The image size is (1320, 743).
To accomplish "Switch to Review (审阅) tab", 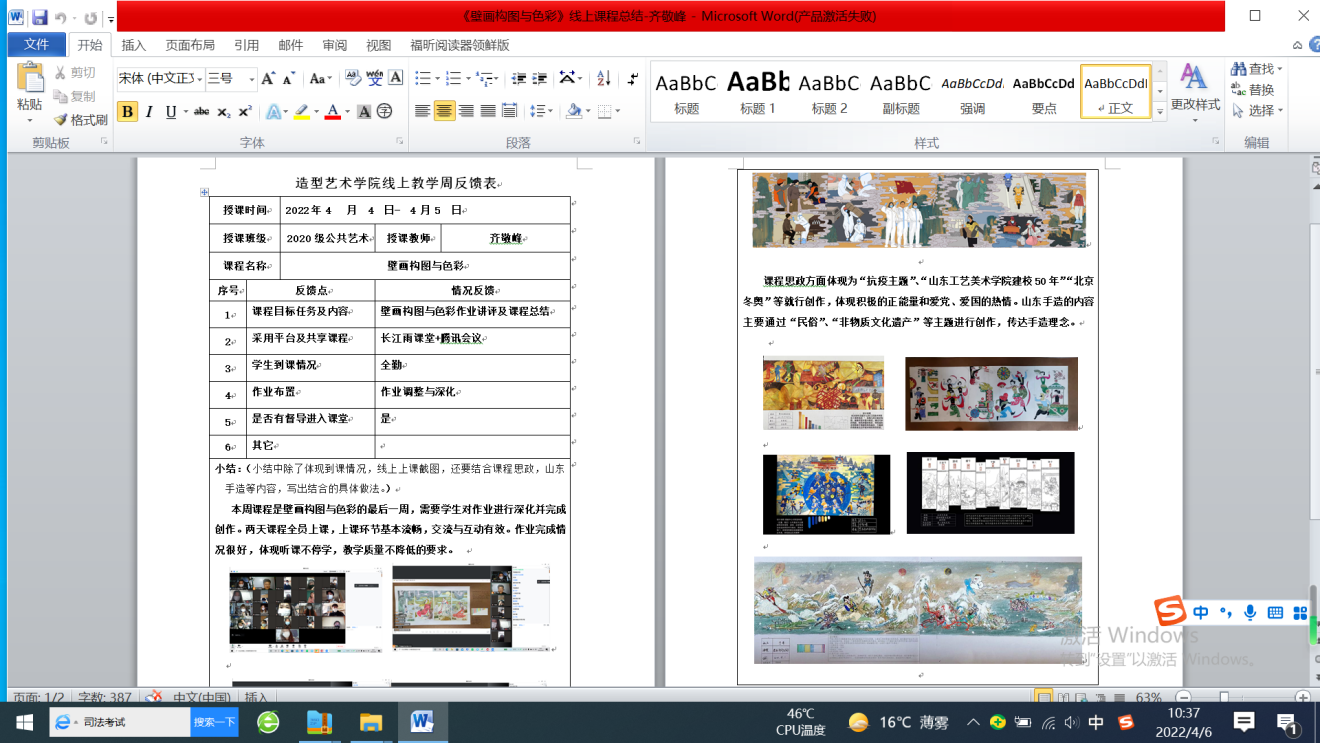I will pos(335,45).
